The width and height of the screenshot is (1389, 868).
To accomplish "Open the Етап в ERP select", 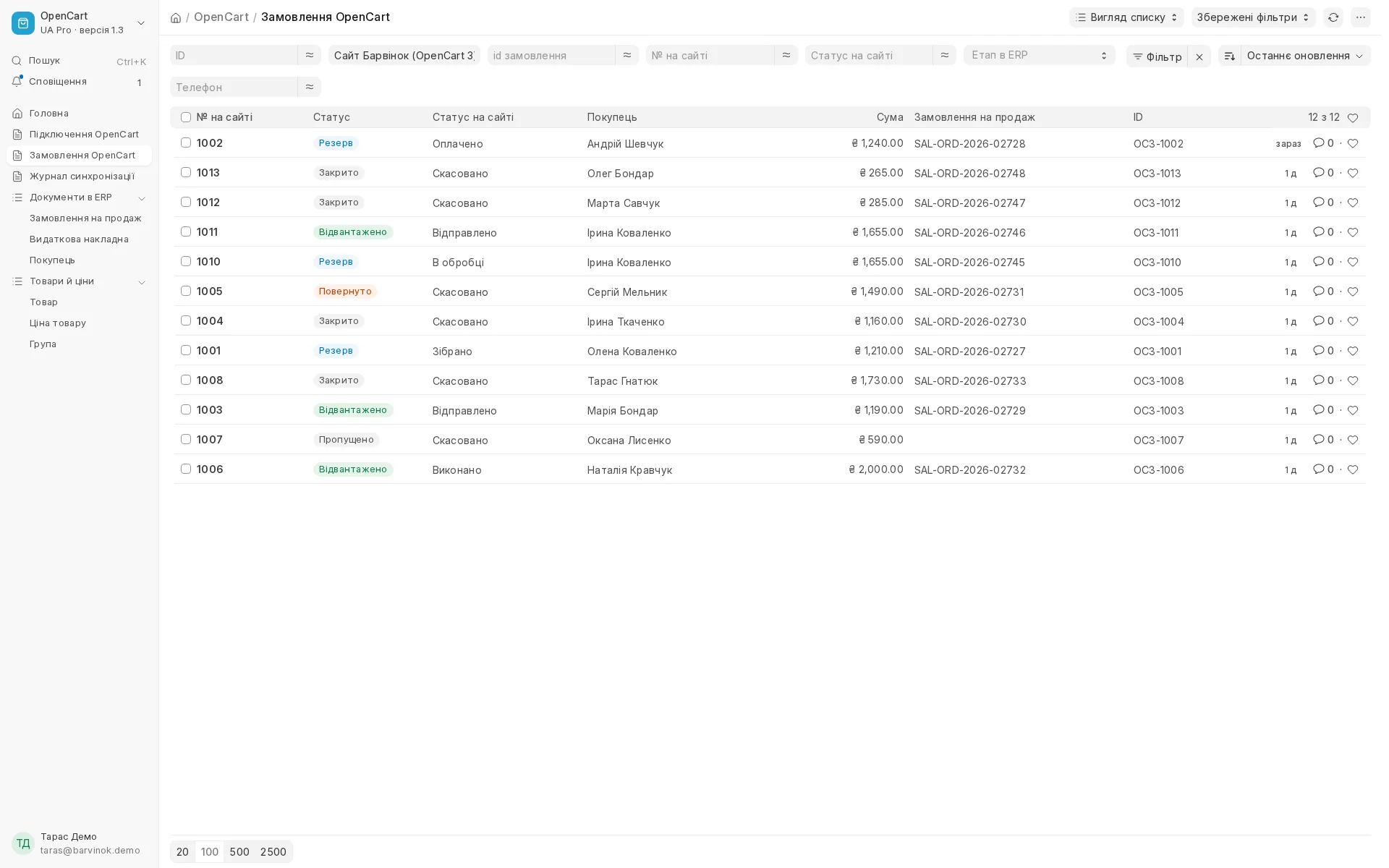I will point(1039,55).
